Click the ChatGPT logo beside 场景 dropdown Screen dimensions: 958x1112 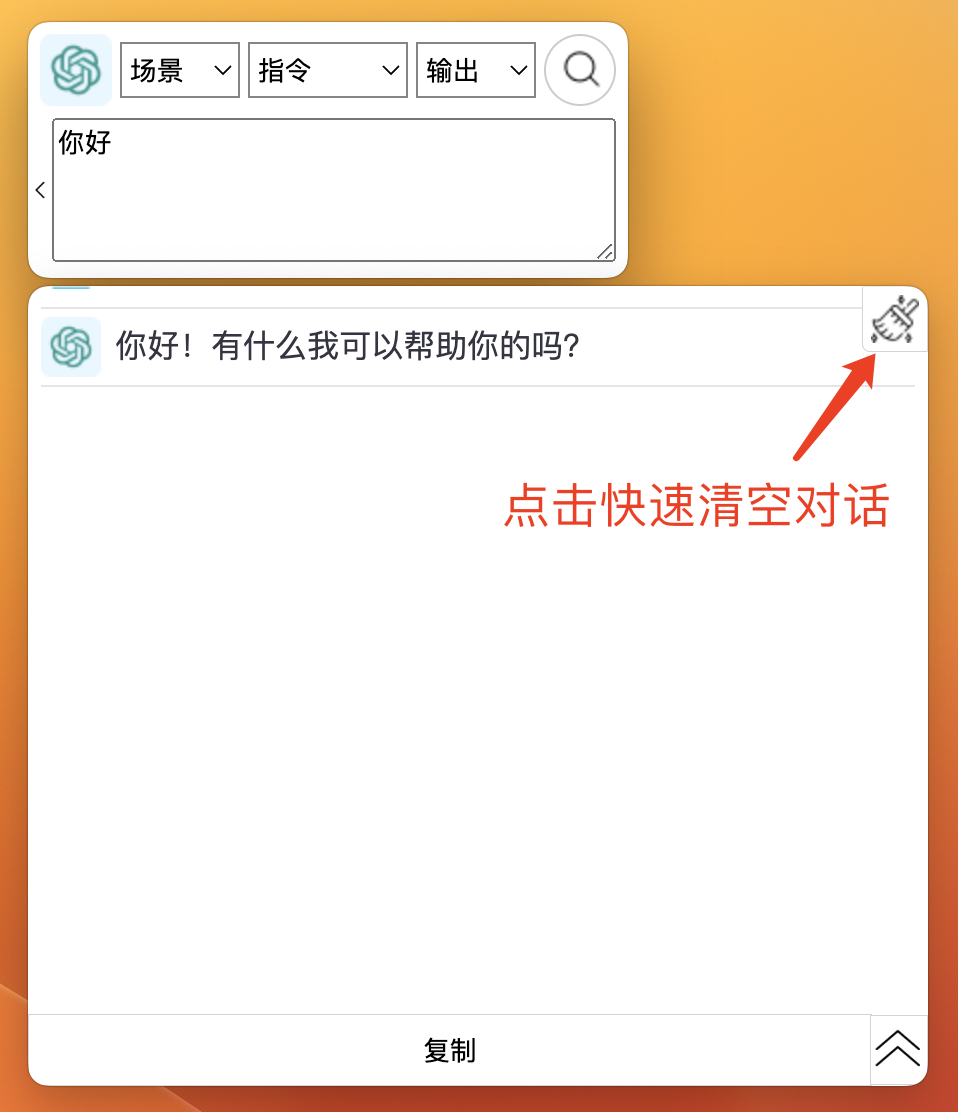76,70
